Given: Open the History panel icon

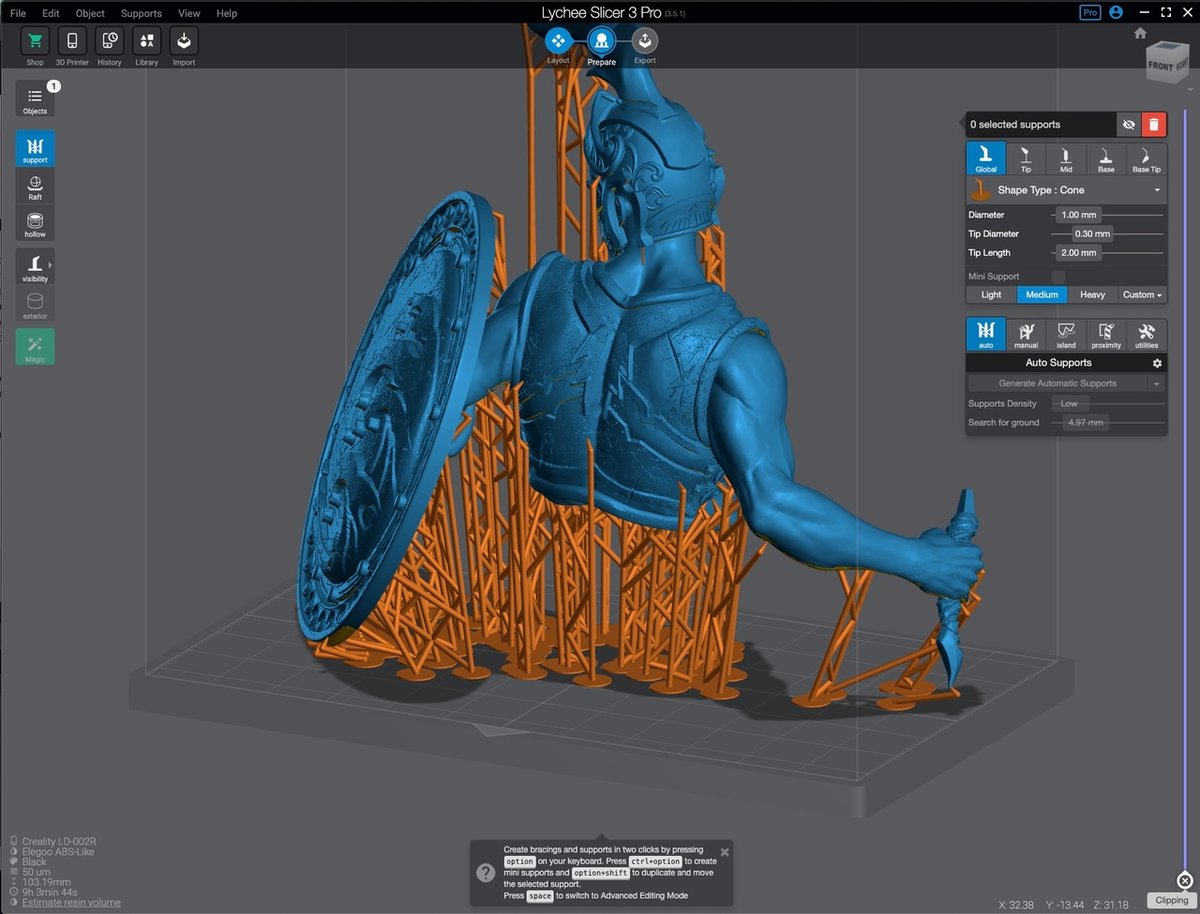Looking at the screenshot, I should click(x=110, y=46).
